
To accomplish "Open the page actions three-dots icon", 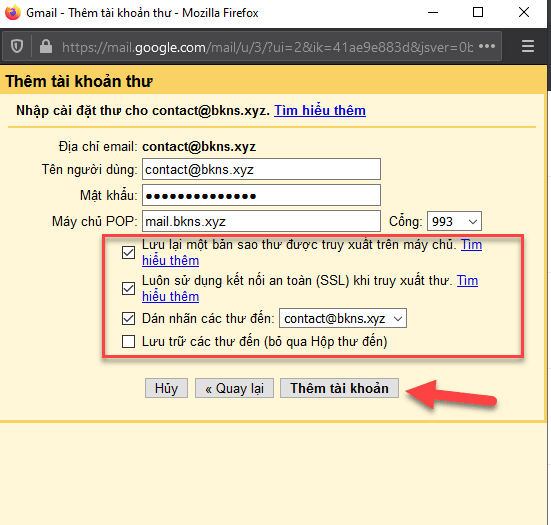I will [x=487, y=46].
